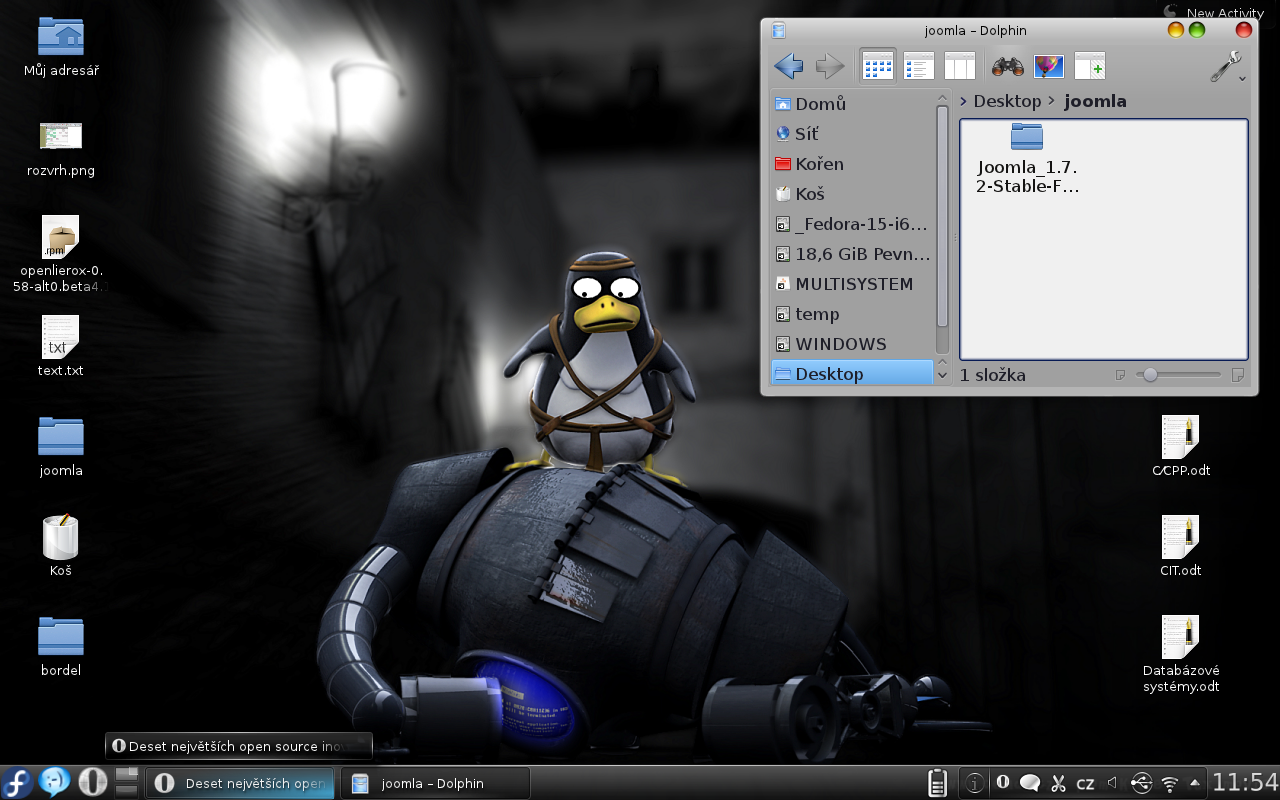Click the Opera system tray icon
This screenshot has height=800, width=1280.
(x=1003, y=783)
